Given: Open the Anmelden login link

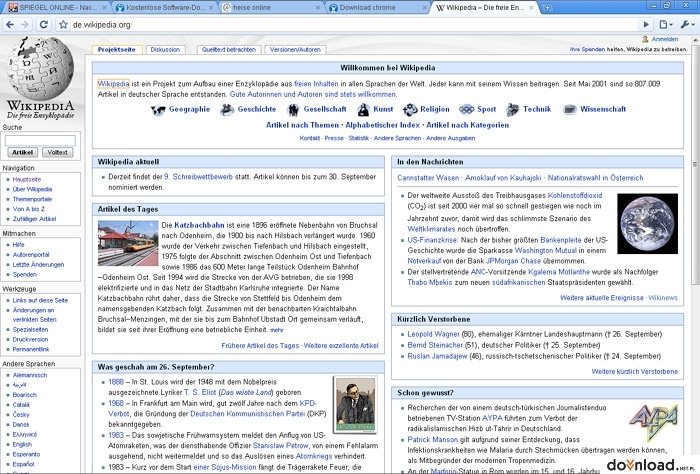Looking at the screenshot, I should tap(665, 39).
